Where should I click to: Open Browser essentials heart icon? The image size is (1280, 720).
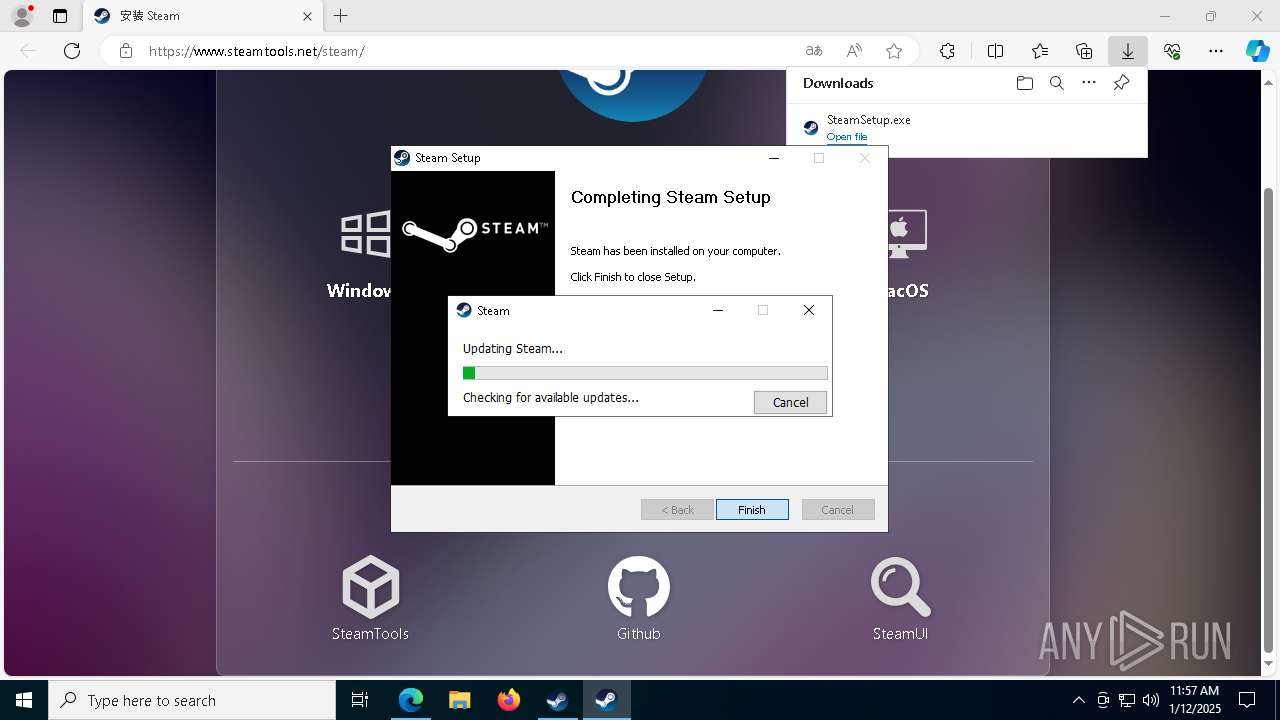(x=1172, y=51)
